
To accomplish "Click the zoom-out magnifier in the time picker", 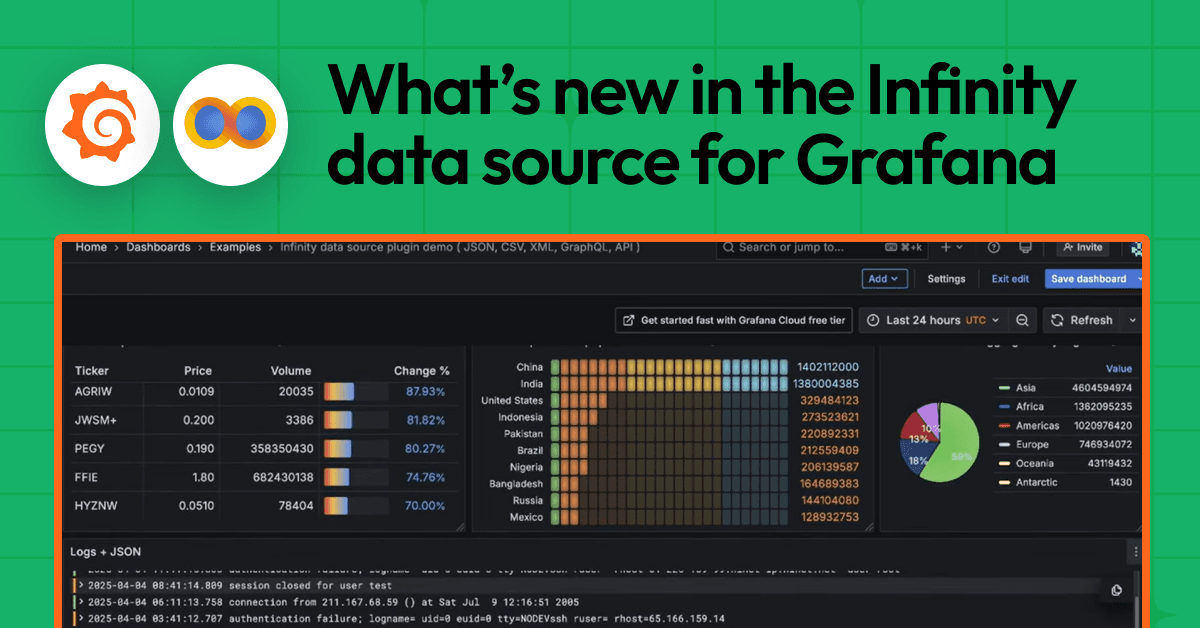I will tap(1022, 320).
